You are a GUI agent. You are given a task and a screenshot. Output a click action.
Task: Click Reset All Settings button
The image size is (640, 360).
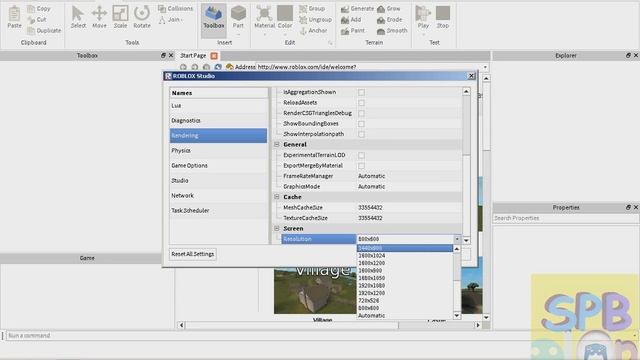click(193, 254)
